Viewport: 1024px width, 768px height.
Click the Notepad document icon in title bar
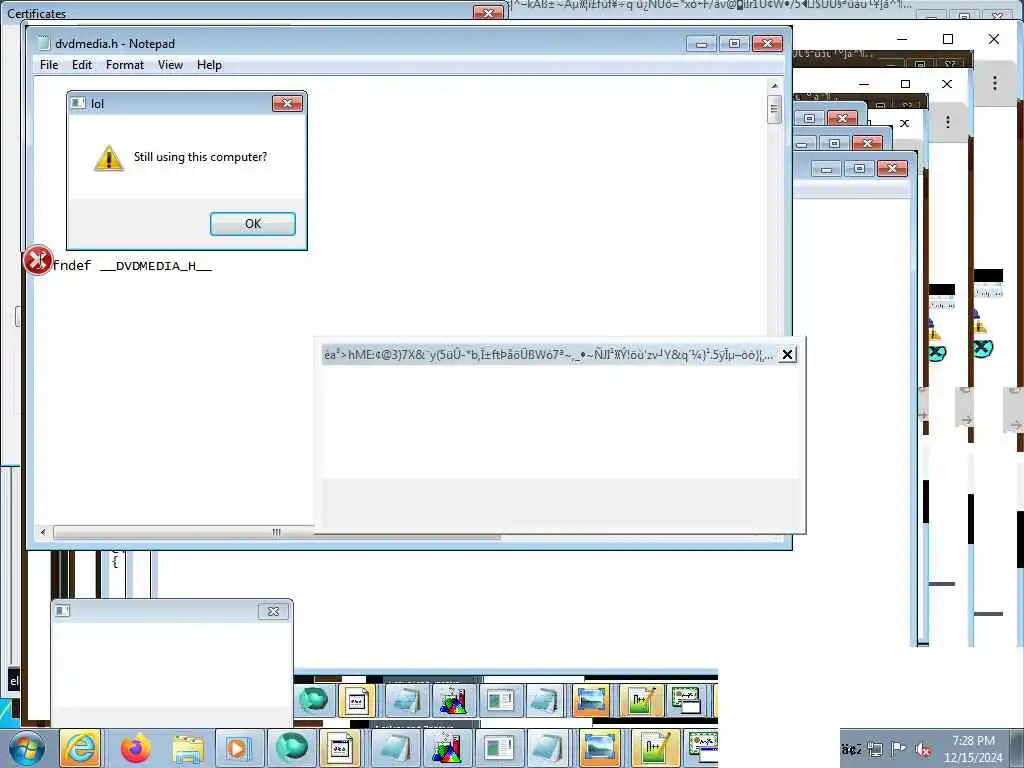point(44,43)
